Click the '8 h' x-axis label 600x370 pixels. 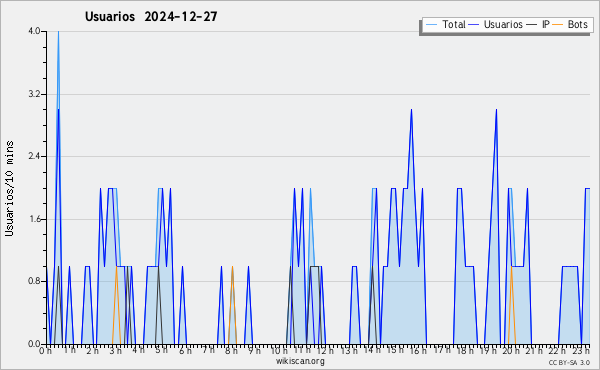pyautogui.click(x=231, y=351)
